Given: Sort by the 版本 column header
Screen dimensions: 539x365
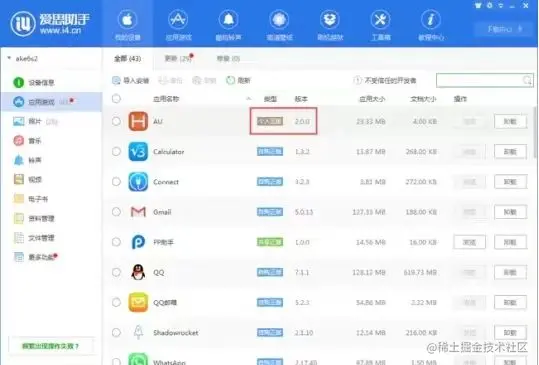Looking at the screenshot, I should [x=301, y=99].
